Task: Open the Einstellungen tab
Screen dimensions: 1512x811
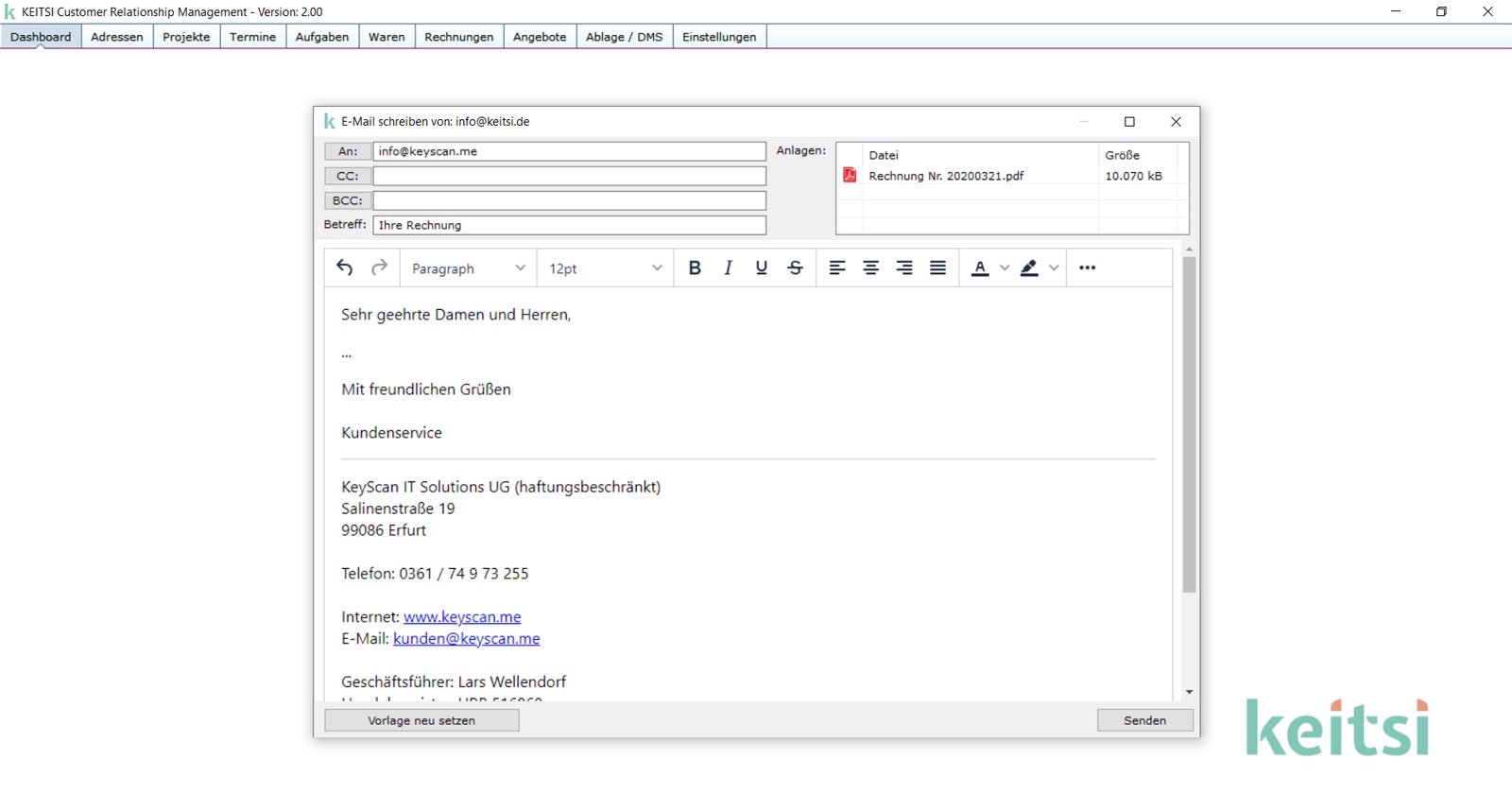Action: tap(719, 37)
